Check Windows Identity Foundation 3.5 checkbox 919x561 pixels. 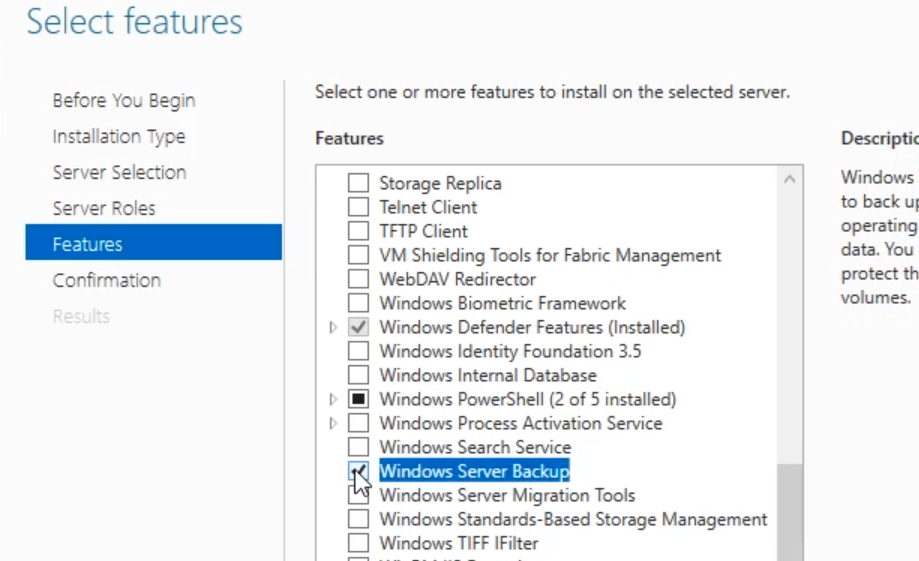click(x=358, y=351)
